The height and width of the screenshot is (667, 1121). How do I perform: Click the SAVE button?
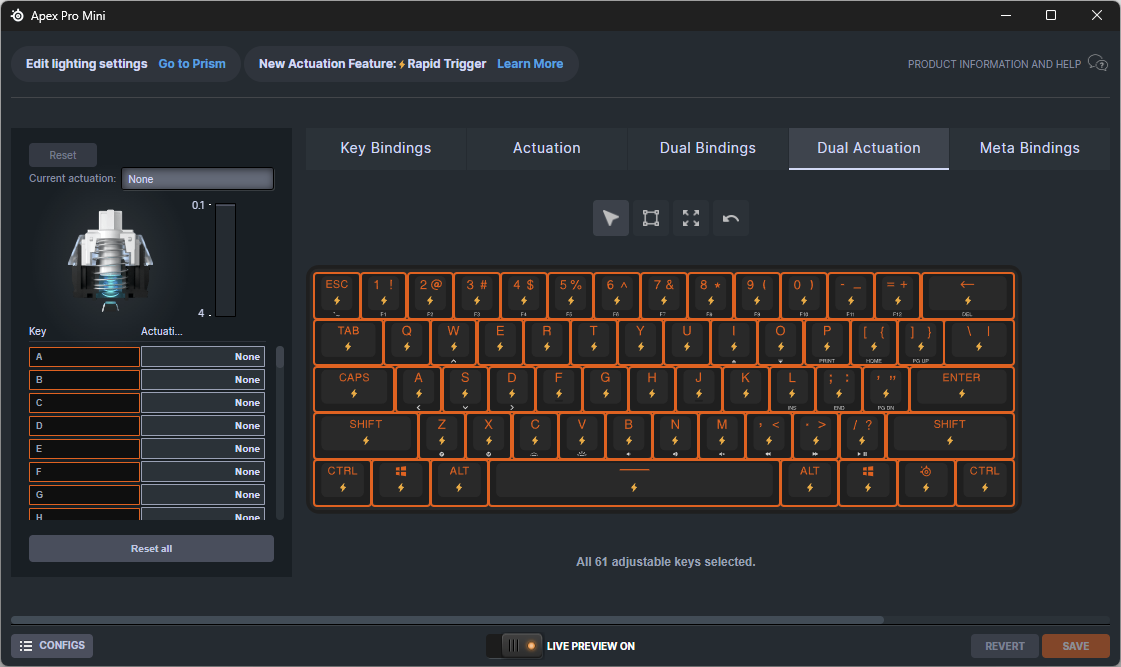pos(1075,646)
